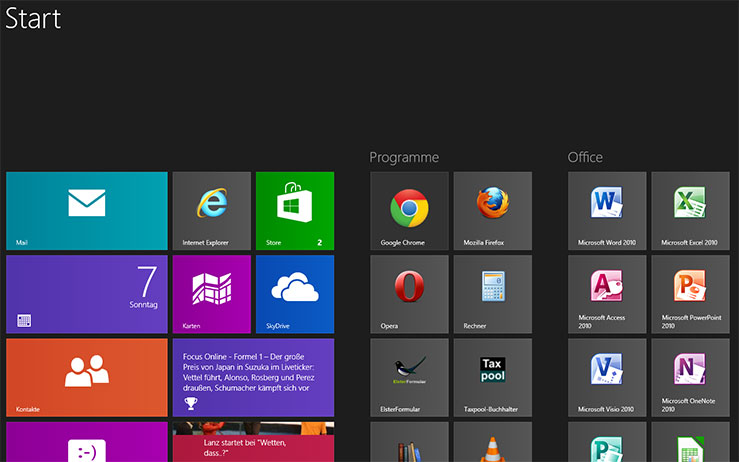Image resolution: width=739 pixels, height=462 pixels.
Task: Launch Microsoft Word 2010
Action: (607, 211)
